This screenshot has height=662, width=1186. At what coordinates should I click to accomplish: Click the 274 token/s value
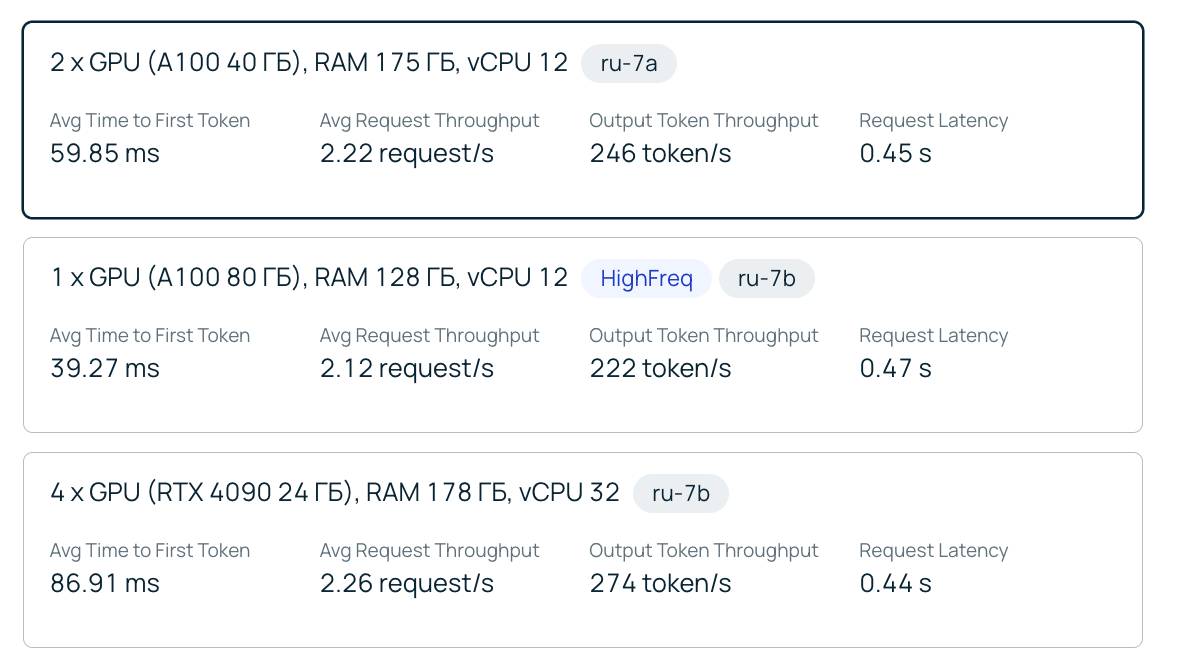[660, 583]
